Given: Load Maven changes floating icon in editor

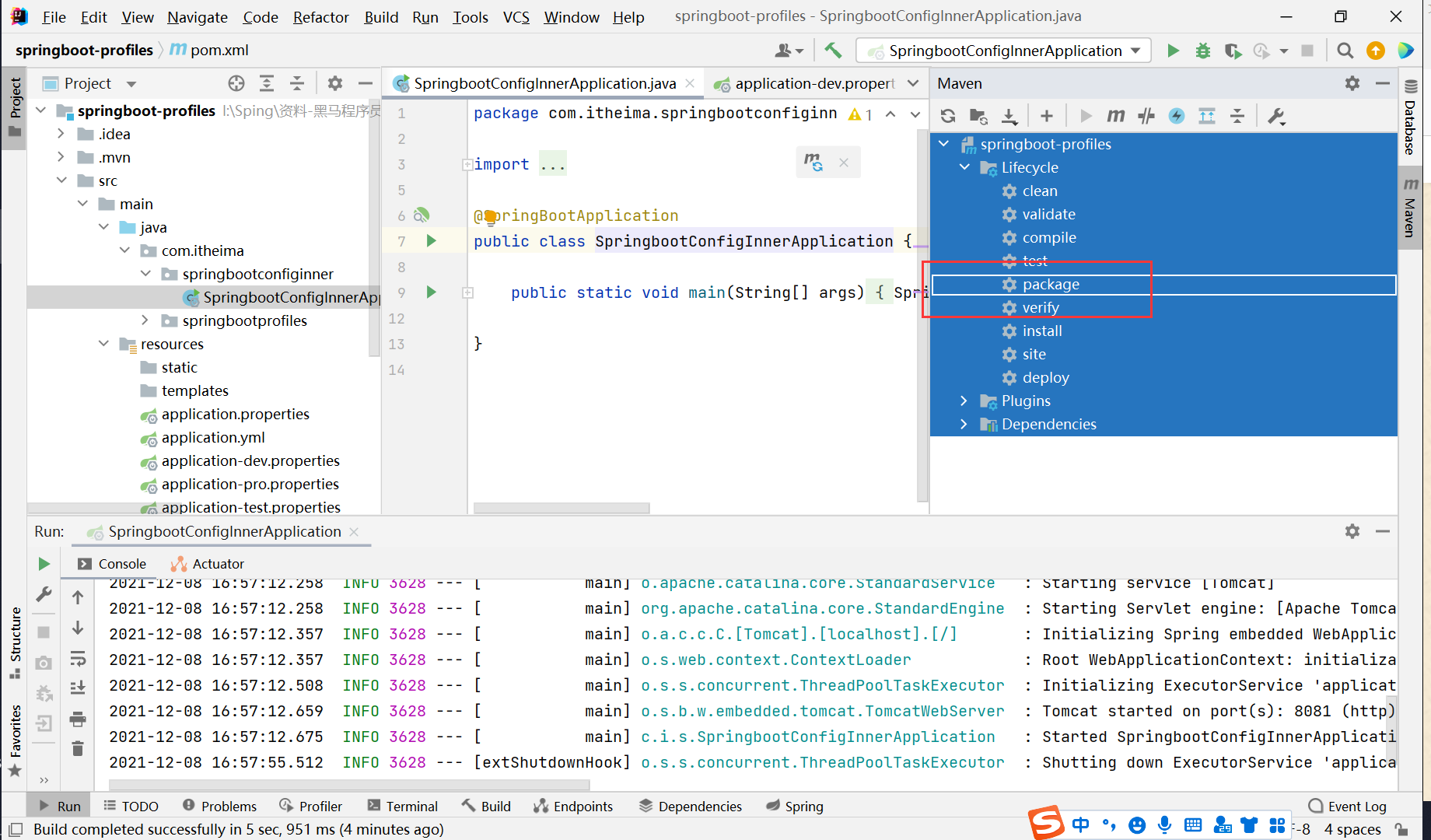Looking at the screenshot, I should (x=813, y=163).
